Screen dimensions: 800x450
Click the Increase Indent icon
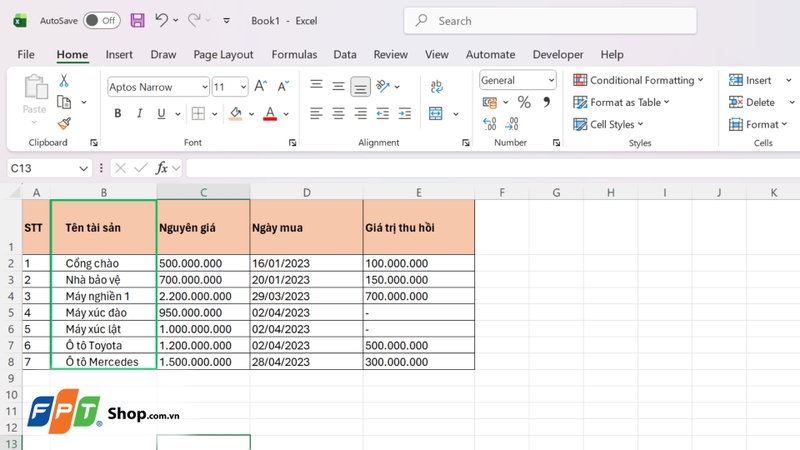405,113
